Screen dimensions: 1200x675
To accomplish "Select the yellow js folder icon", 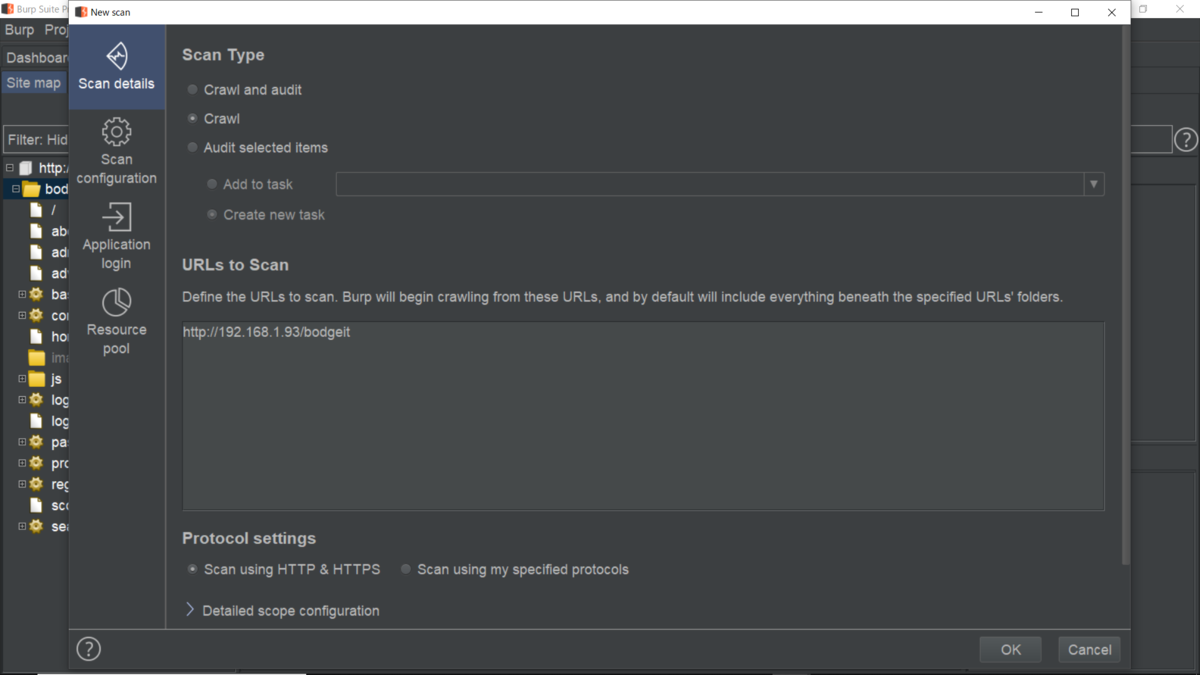I will pos(36,379).
